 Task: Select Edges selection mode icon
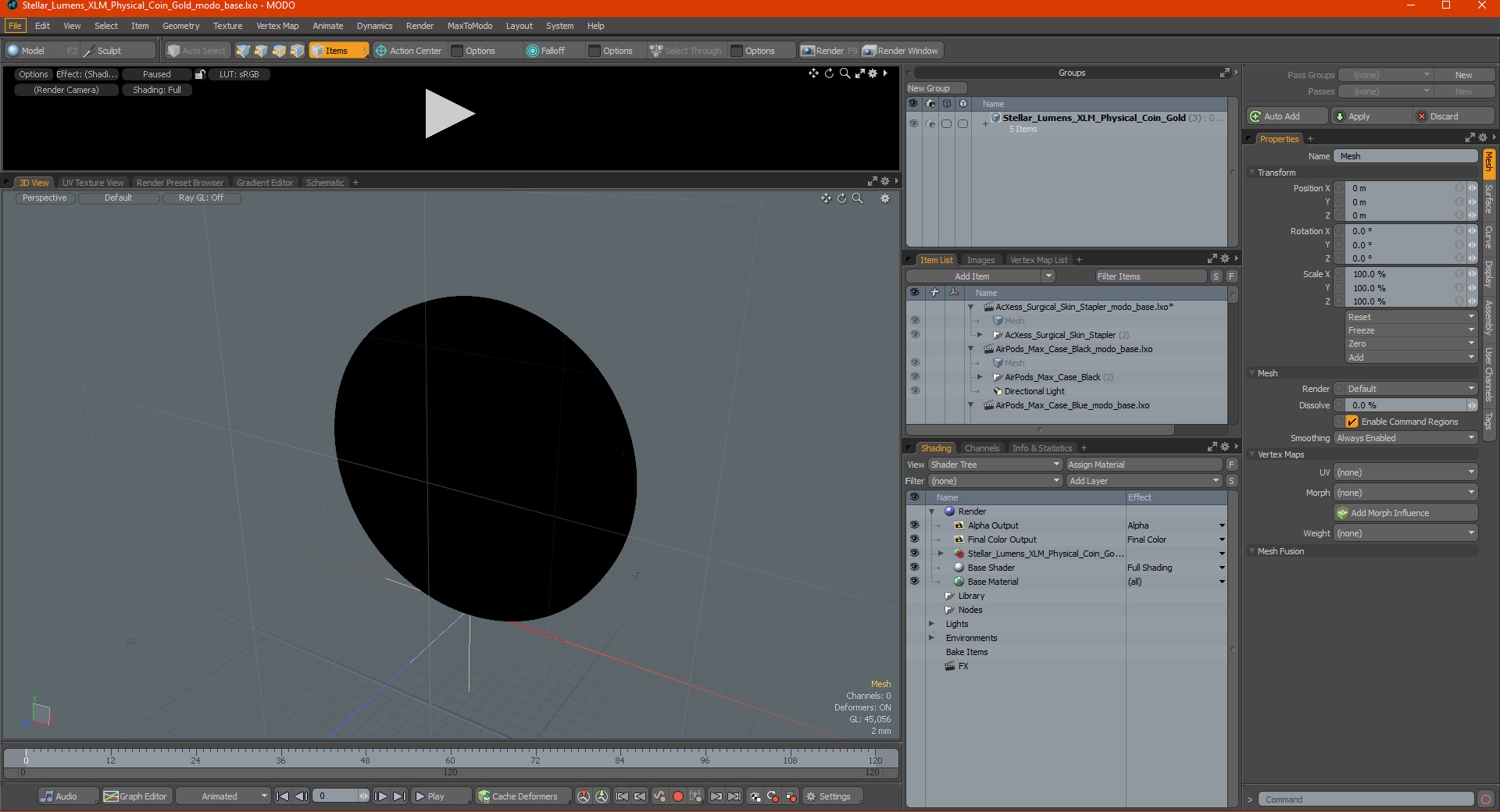(x=261, y=51)
